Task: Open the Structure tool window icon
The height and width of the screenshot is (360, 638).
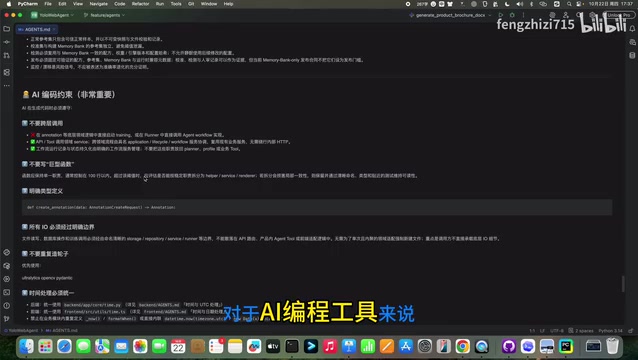Action: [7, 72]
